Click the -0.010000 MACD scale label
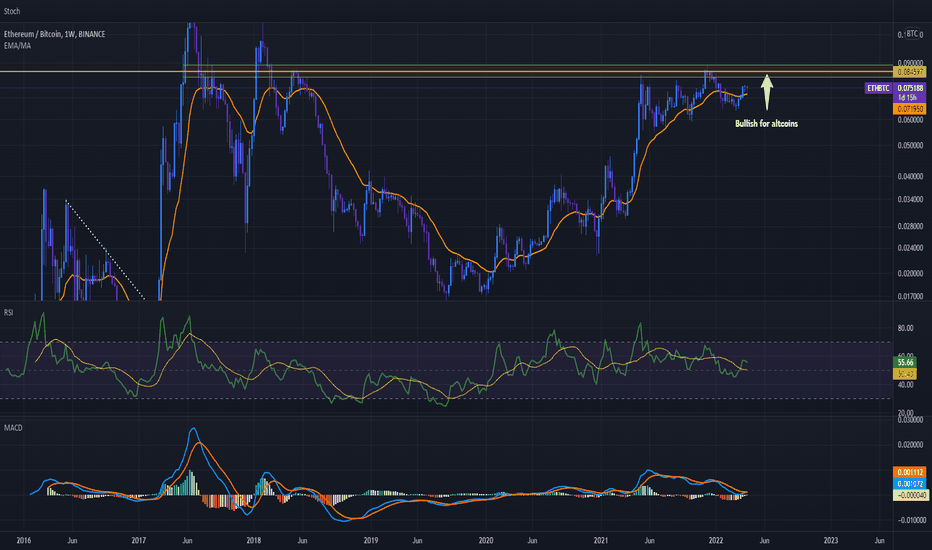Screen dimensions: 932x550 tap(911, 520)
